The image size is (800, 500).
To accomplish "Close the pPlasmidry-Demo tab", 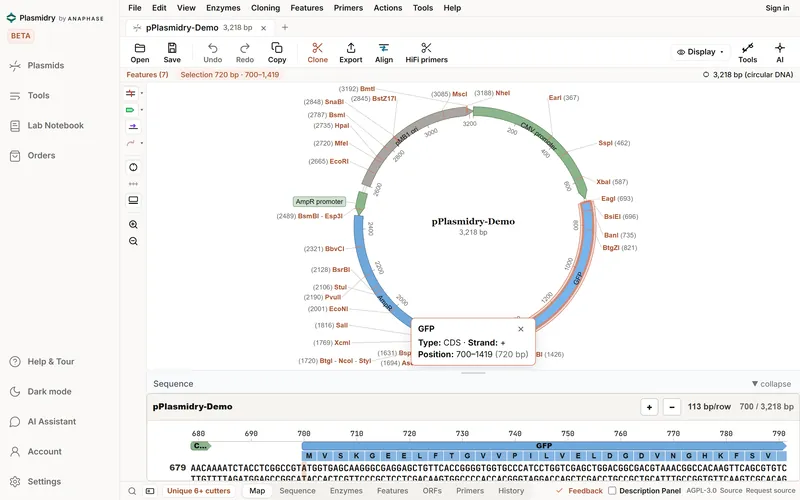I will pos(263,28).
